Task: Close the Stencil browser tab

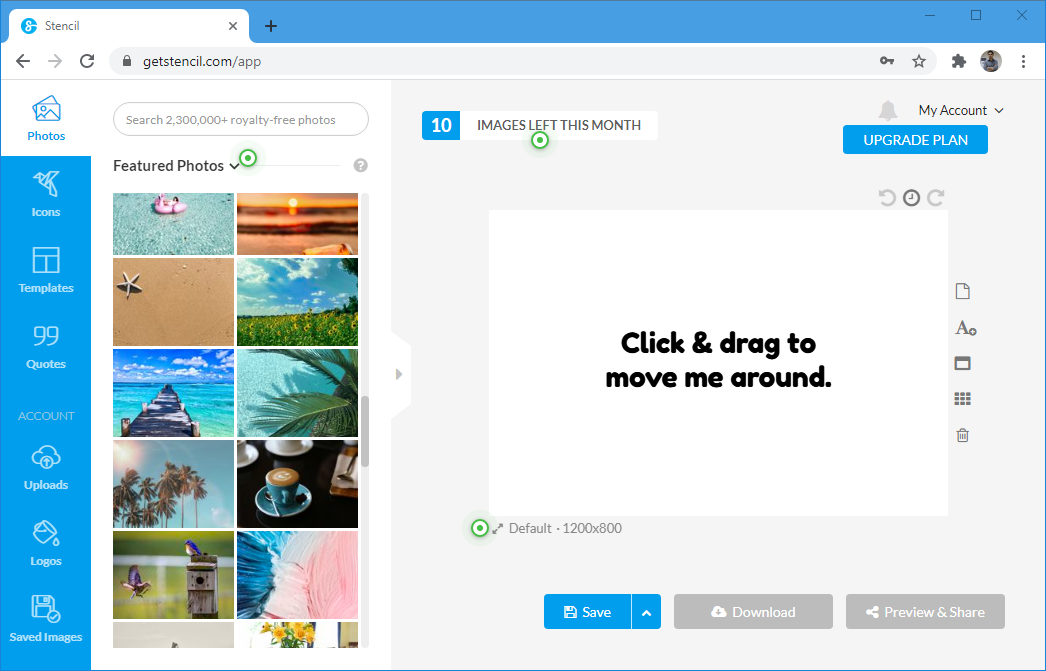Action: click(233, 26)
